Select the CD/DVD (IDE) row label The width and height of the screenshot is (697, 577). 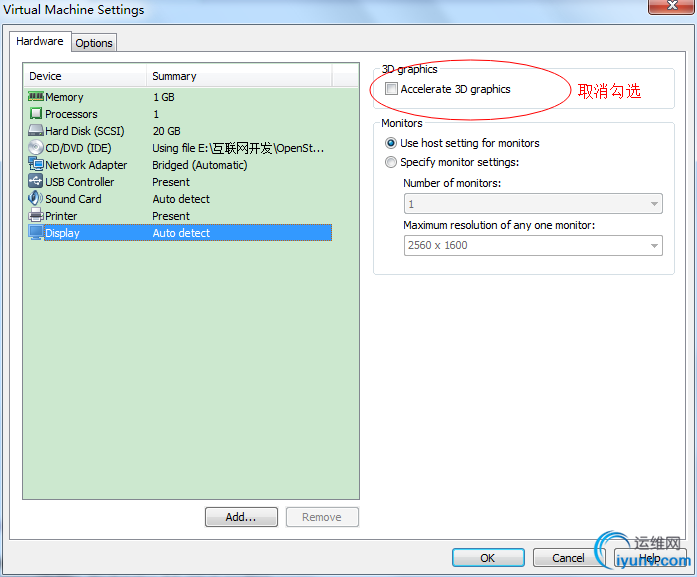(78, 148)
